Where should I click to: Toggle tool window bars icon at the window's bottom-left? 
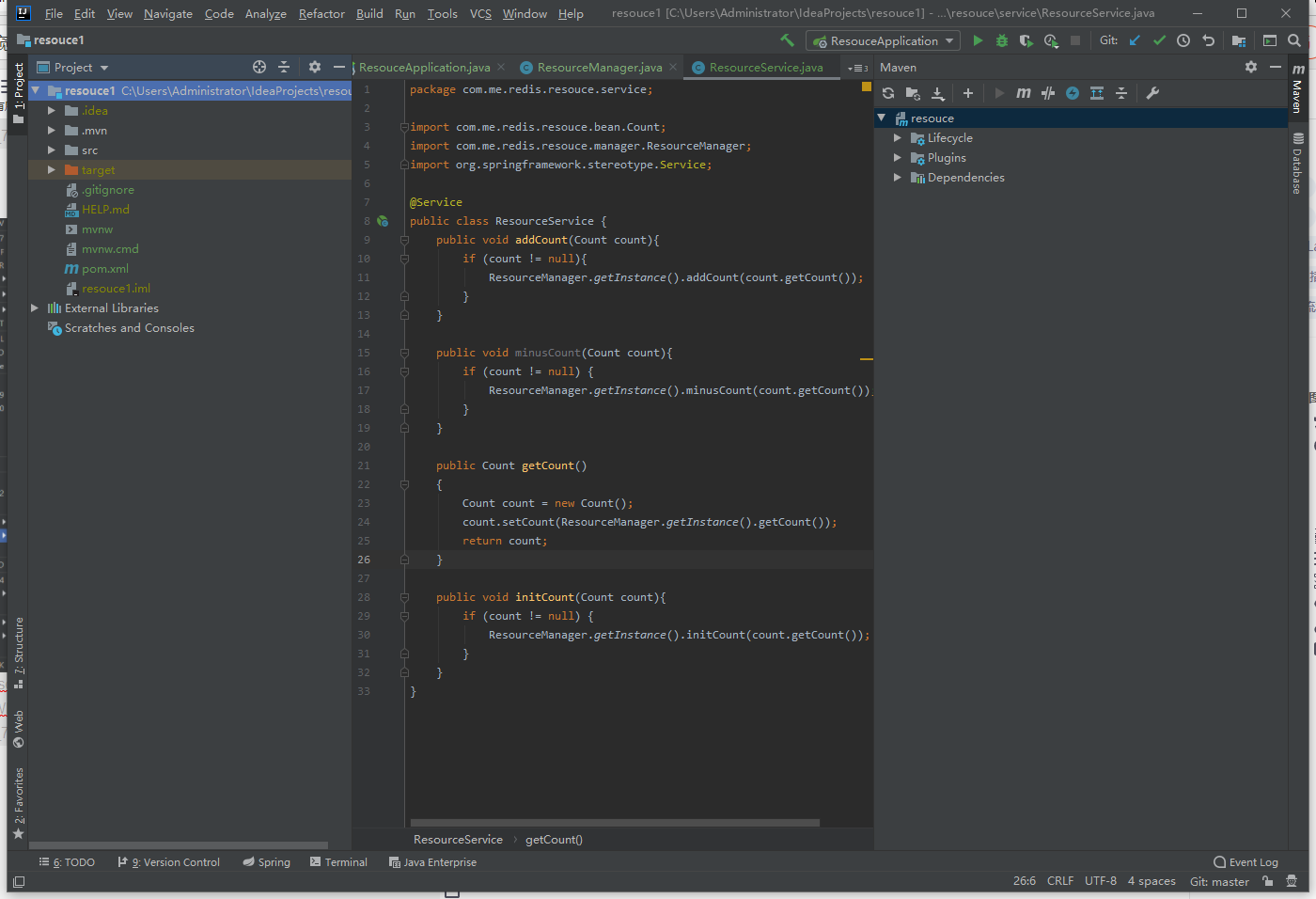[19, 881]
